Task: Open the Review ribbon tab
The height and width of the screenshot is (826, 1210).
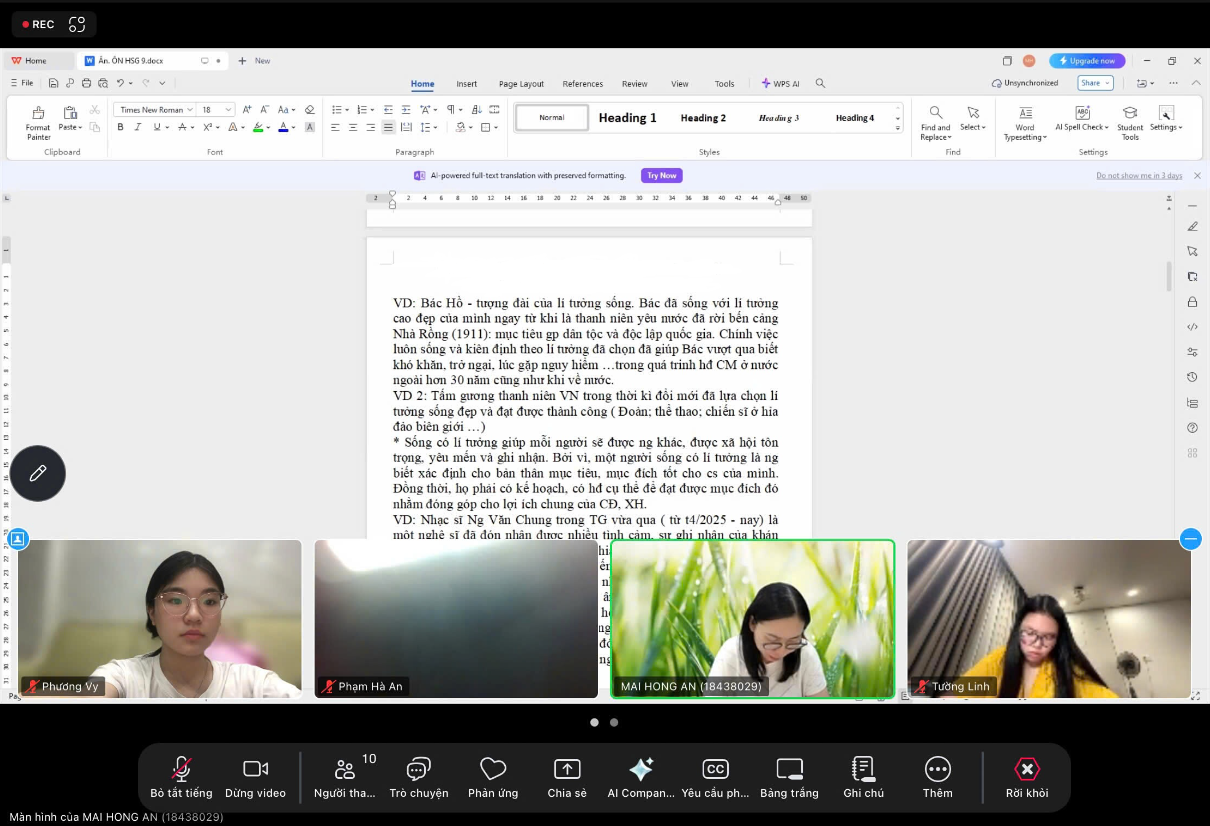Action: 634,84
